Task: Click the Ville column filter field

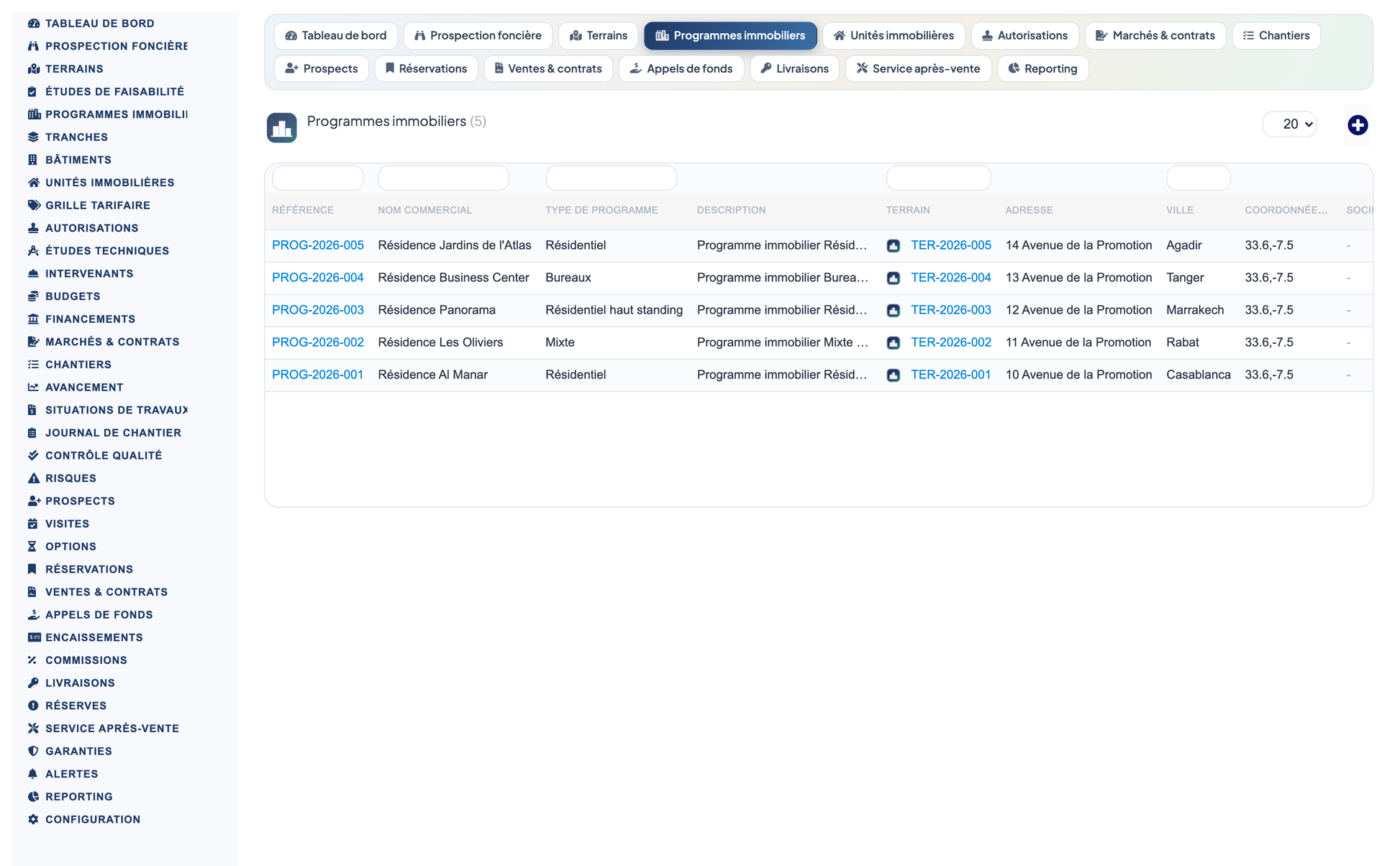Action: 1198,178
